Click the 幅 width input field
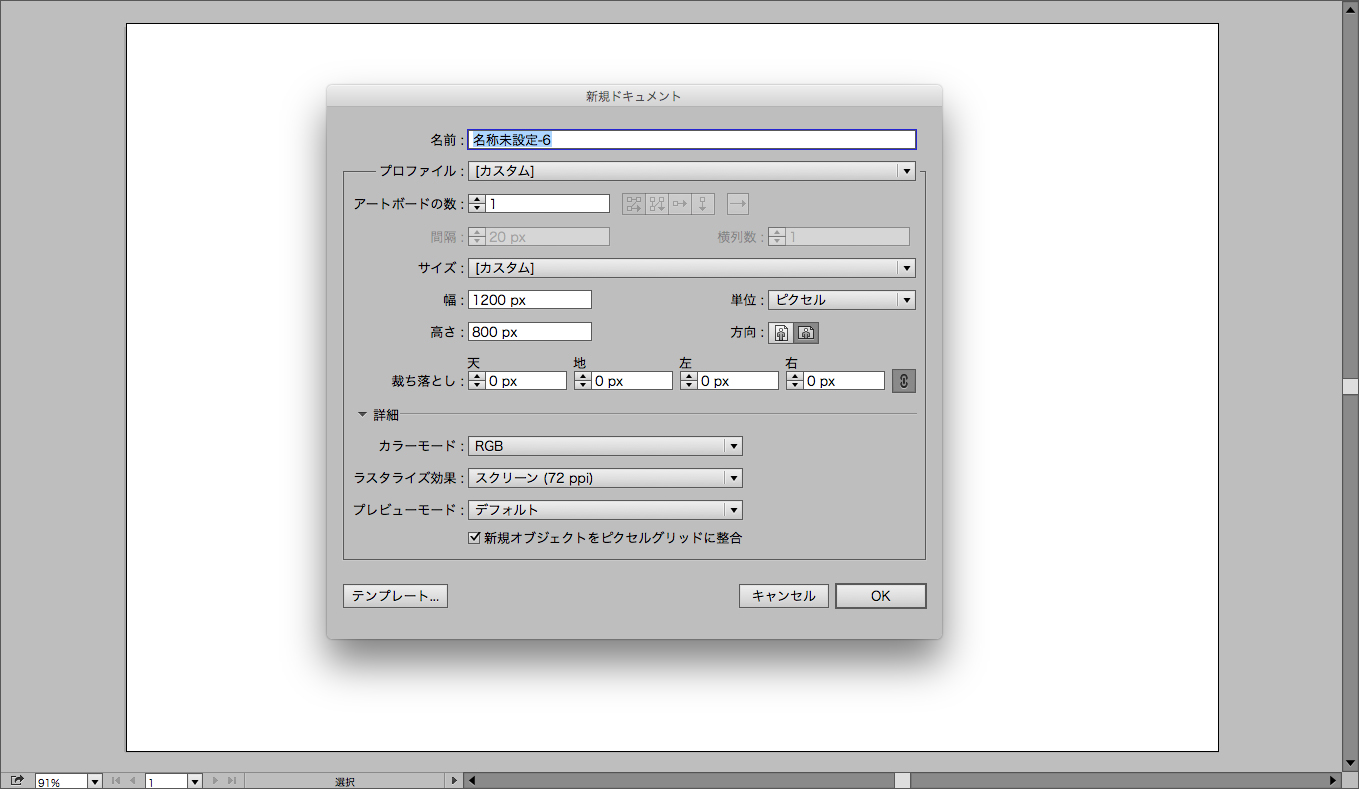 [x=530, y=300]
